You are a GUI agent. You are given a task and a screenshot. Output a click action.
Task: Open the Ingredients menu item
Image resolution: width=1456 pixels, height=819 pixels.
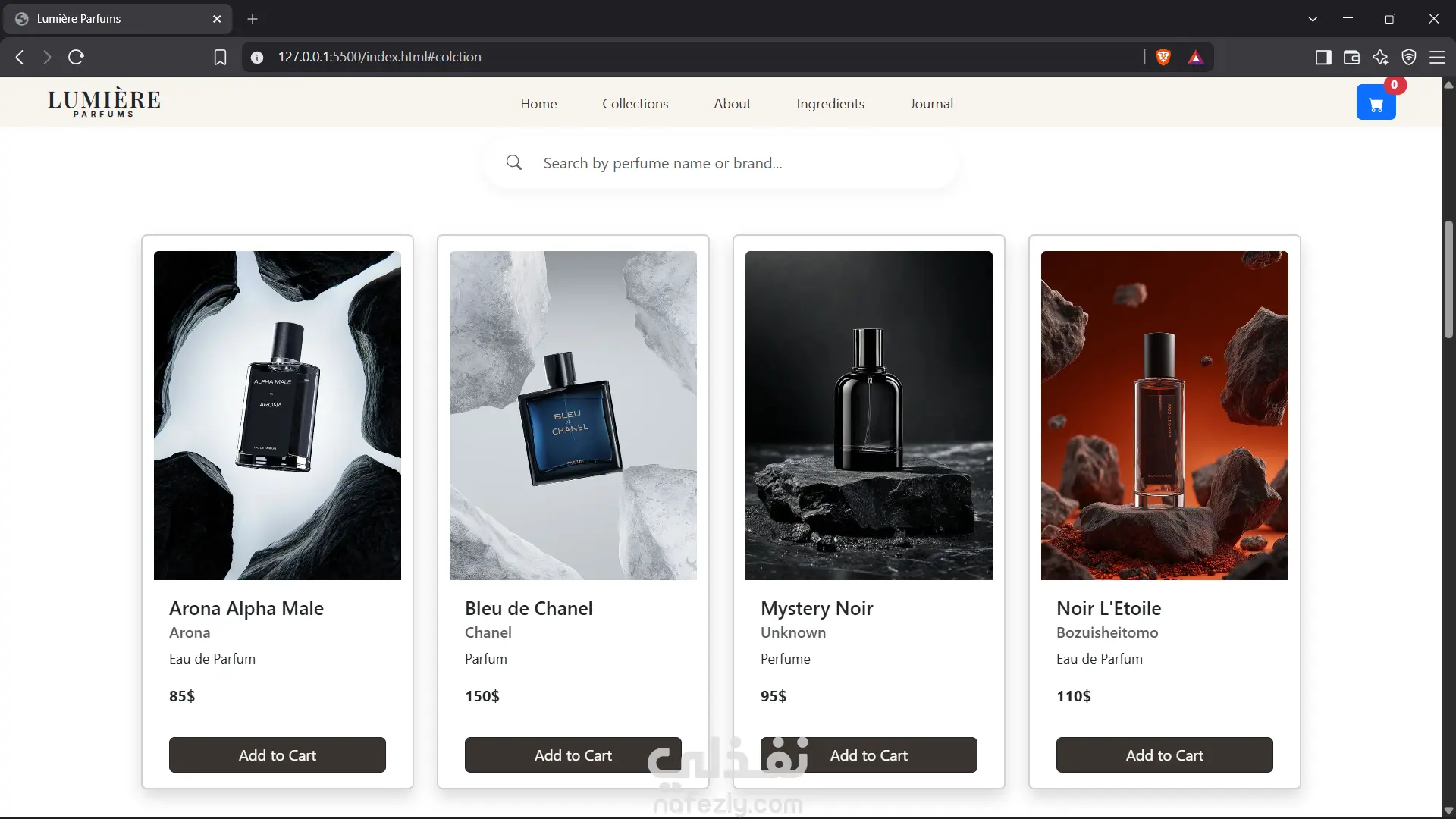pyautogui.click(x=830, y=104)
